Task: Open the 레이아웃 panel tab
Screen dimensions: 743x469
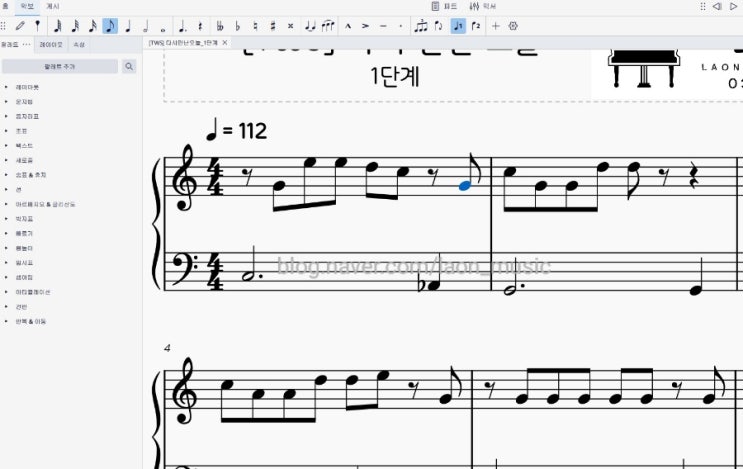Action: (51, 45)
